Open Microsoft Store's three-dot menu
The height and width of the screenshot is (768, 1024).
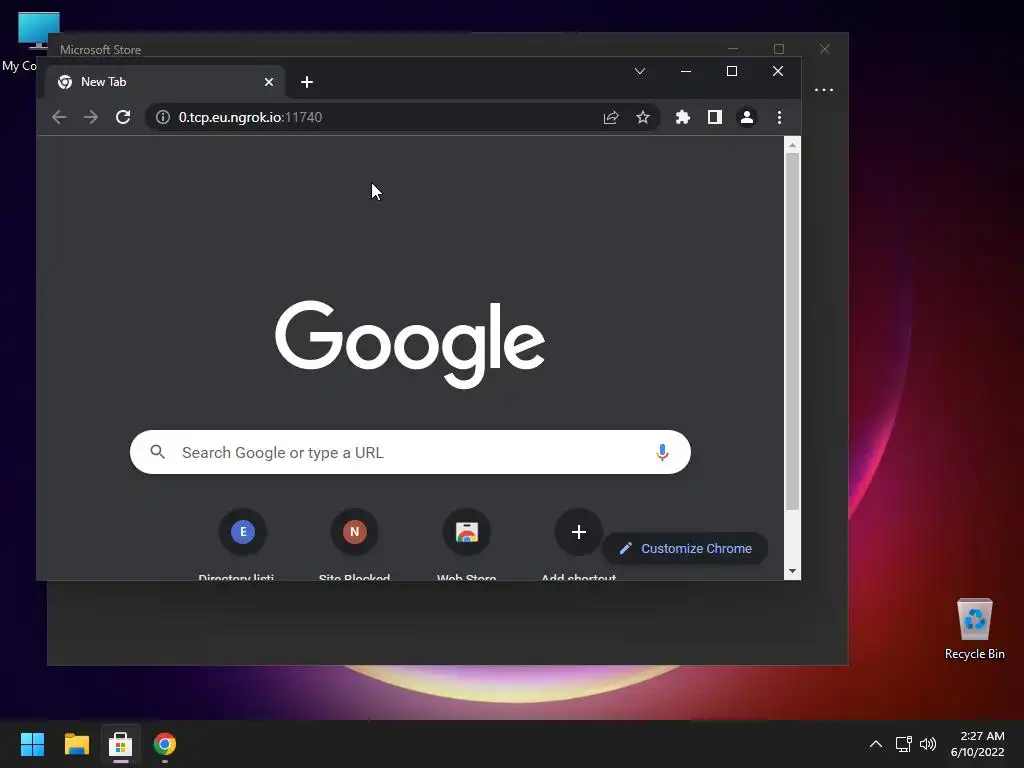[824, 90]
